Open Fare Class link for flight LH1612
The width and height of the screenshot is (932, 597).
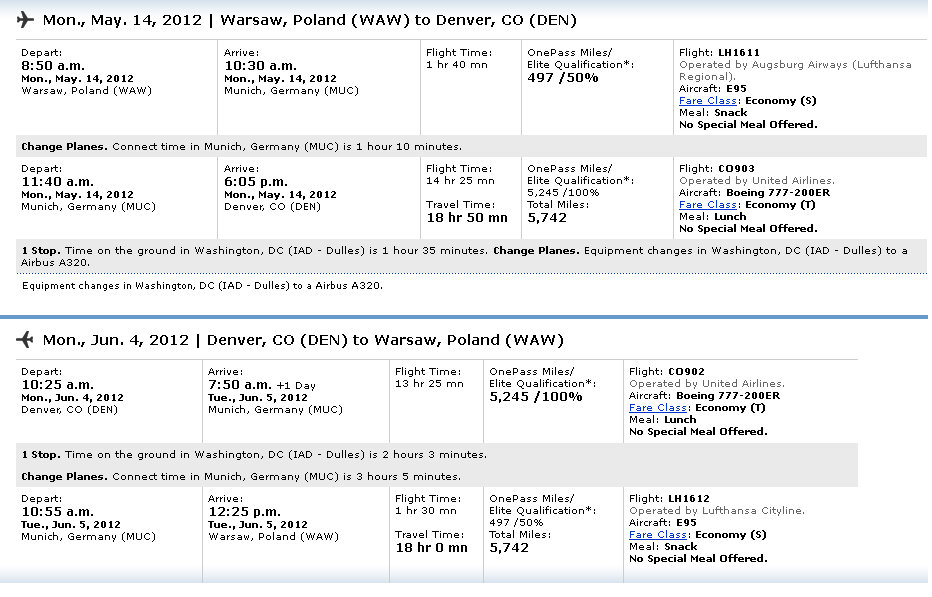click(658, 535)
